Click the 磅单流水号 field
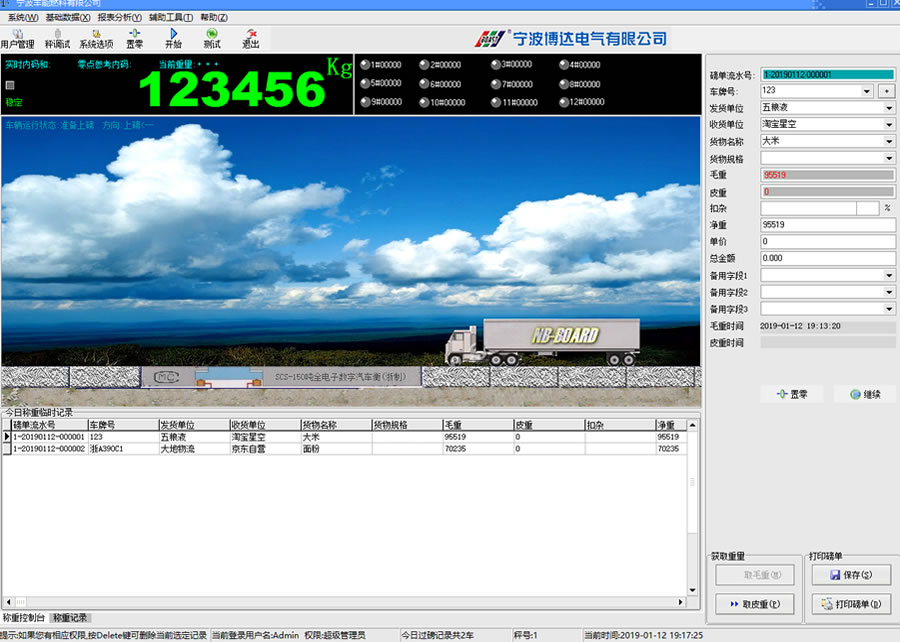Screen dimensions: 900x642 tap(828, 75)
